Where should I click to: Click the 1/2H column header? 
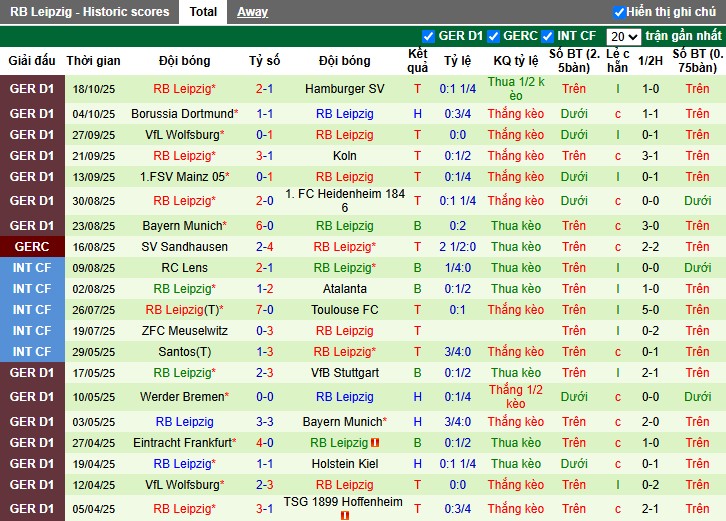[650, 61]
